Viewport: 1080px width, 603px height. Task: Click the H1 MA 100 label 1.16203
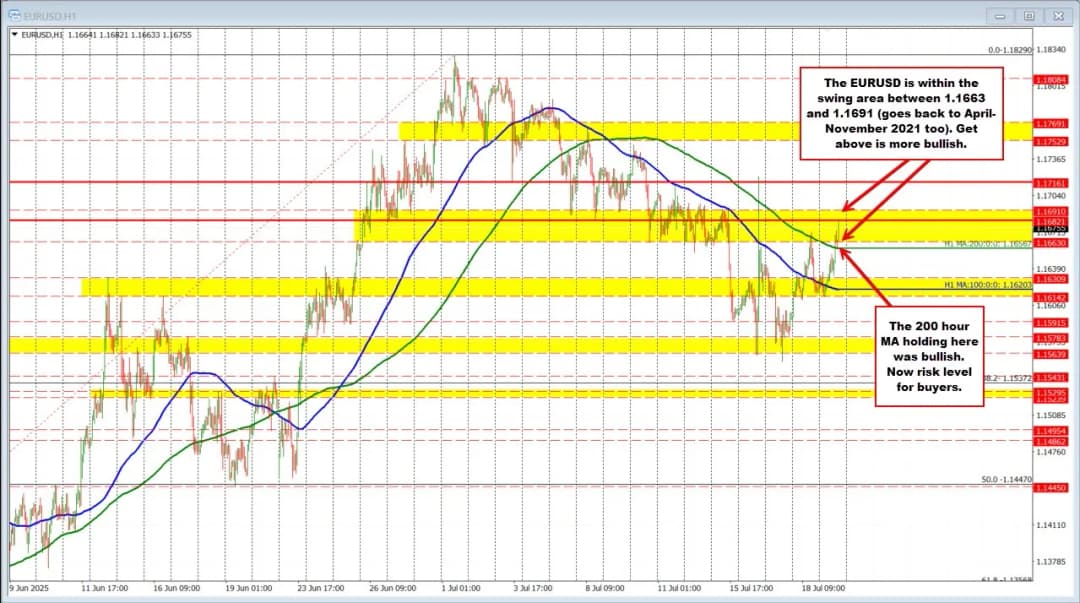(986, 285)
